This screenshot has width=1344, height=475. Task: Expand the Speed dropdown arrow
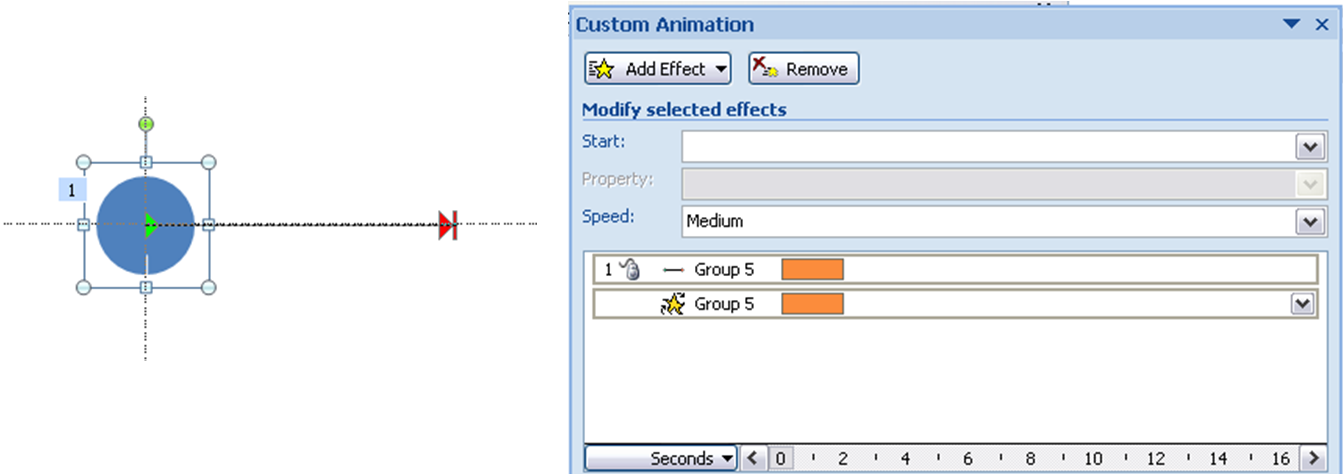(x=1310, y=221)
